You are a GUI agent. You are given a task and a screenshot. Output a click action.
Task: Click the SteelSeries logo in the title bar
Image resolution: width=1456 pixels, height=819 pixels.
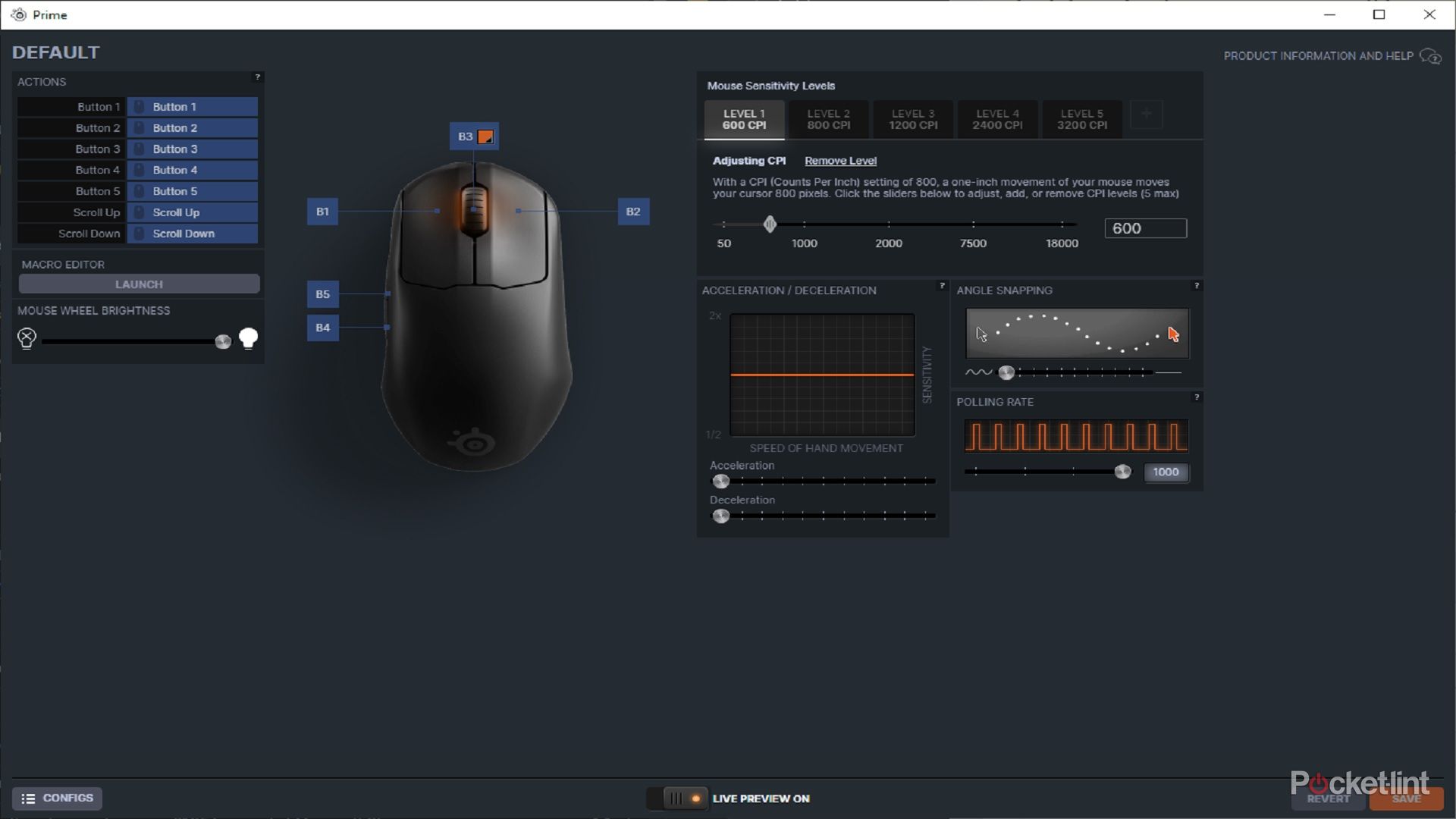click(19, 14)
